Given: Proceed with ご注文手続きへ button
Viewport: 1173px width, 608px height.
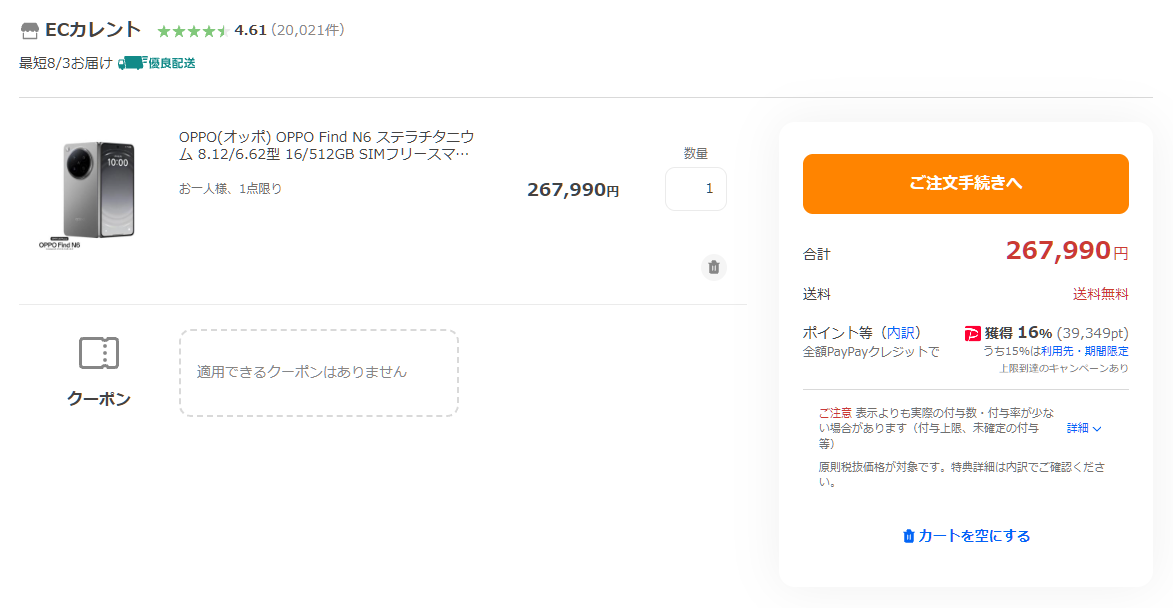Looking at the screenshot, I should point(965,184).
